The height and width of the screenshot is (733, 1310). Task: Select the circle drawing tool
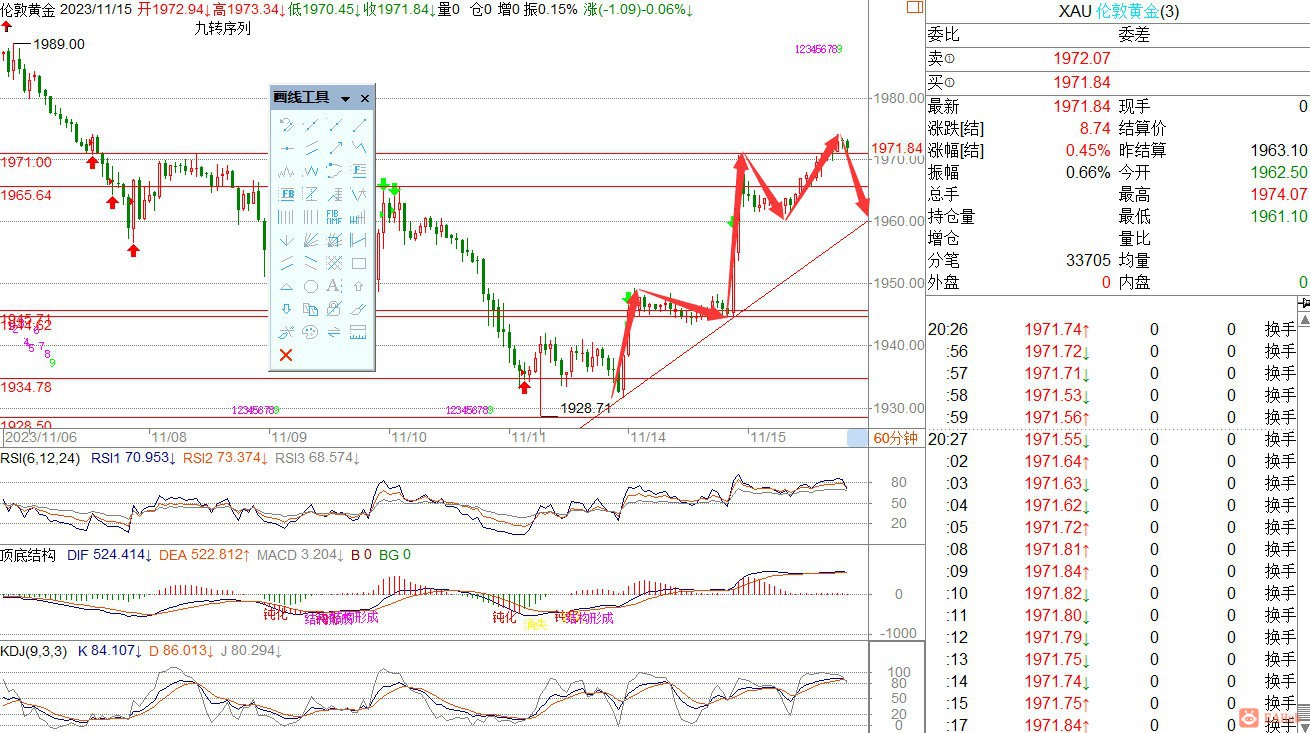pyautogui.click(x=310, y=286)
